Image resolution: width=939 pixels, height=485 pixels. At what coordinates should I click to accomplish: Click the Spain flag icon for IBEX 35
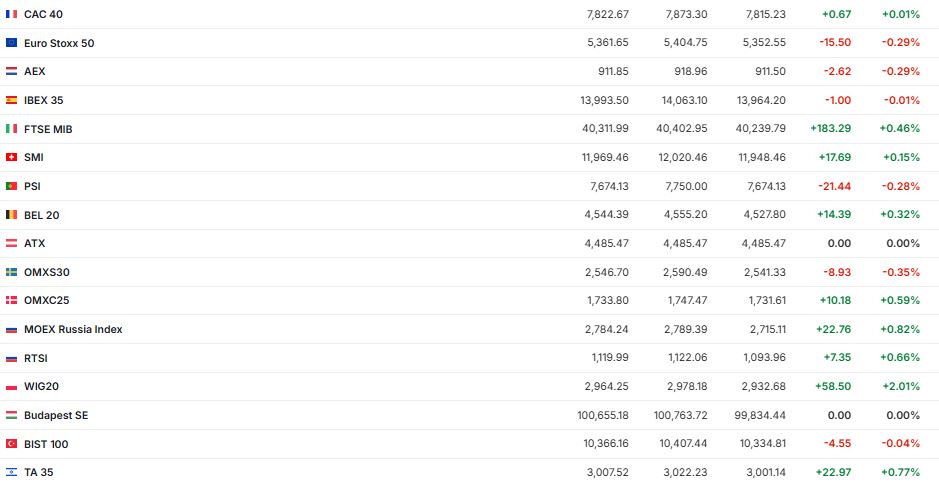[11, 100]
